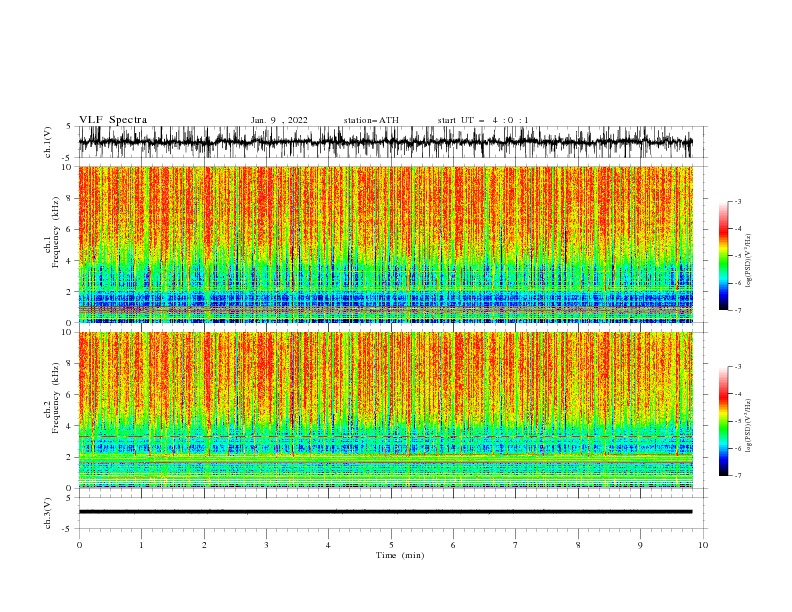Click time axis tick label "1"

click(x=141, y=545)
